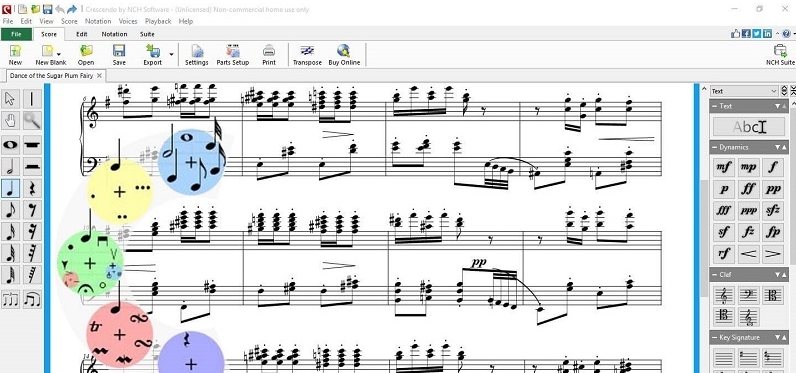Click the slur tool beside the triplet
Image resolution: width=796 pixels, height=373 pixels.
point(32,299)
